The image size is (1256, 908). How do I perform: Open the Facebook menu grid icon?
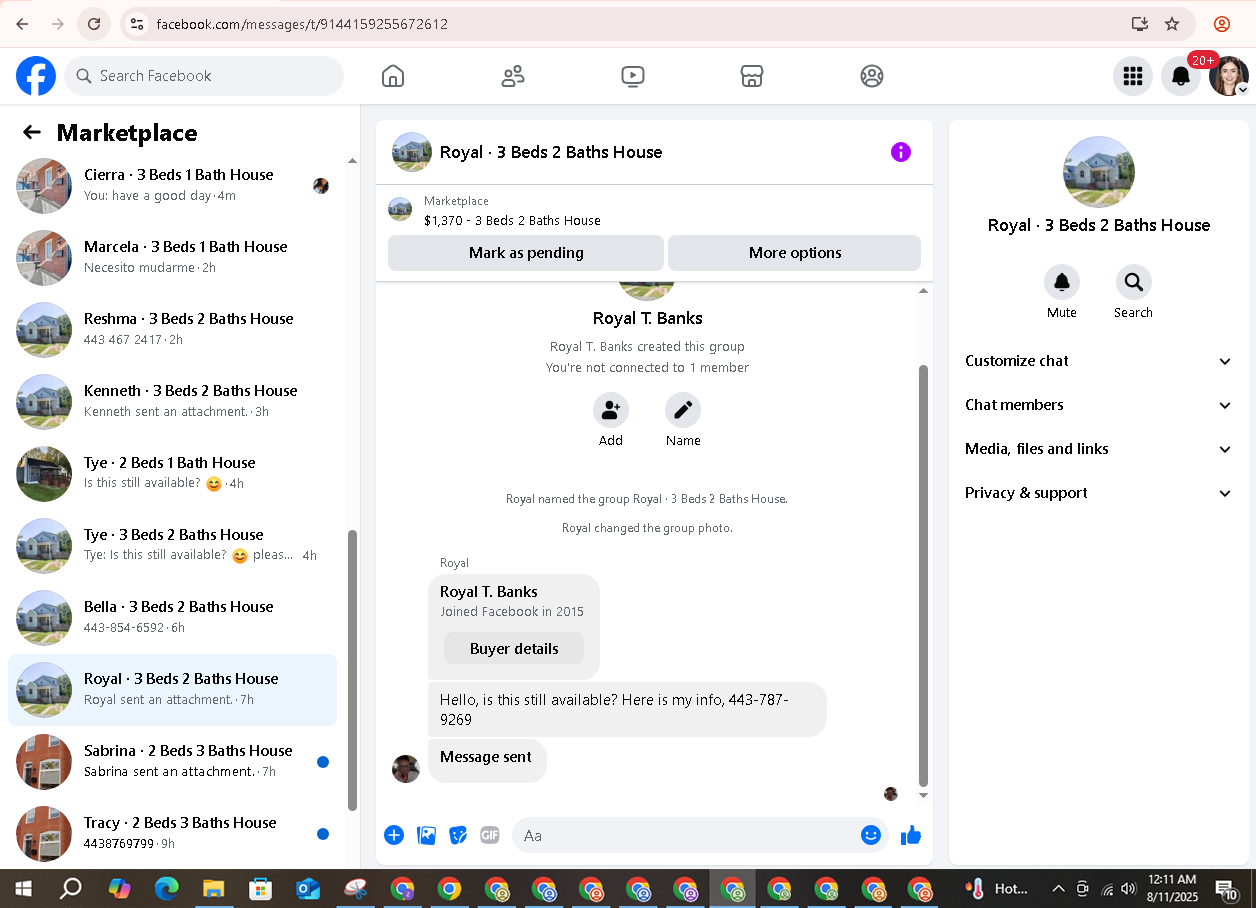click(x=1133, y=76)
